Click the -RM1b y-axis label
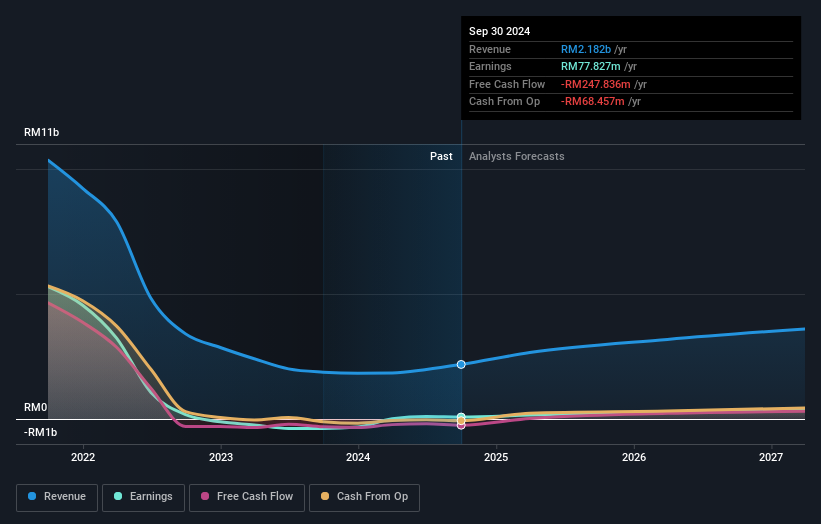 pyautogui.click(x=40, y=432)
